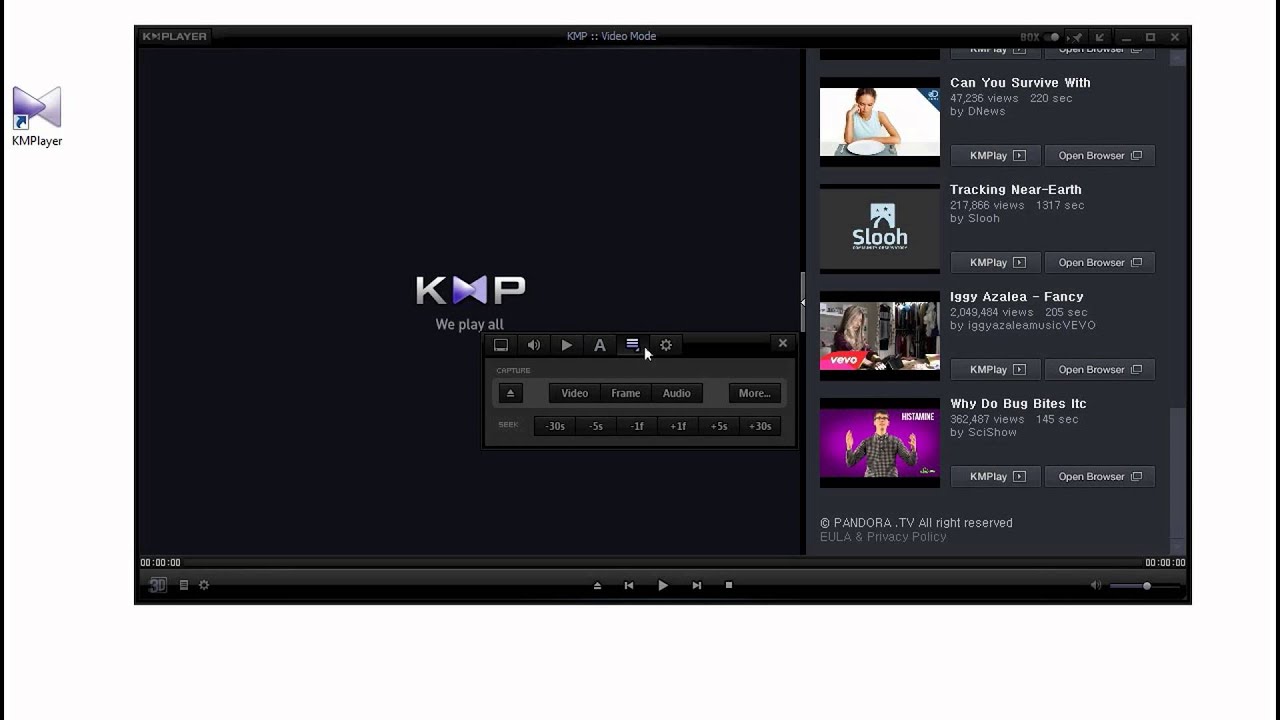Click the playback seek bar

[664, 563]
